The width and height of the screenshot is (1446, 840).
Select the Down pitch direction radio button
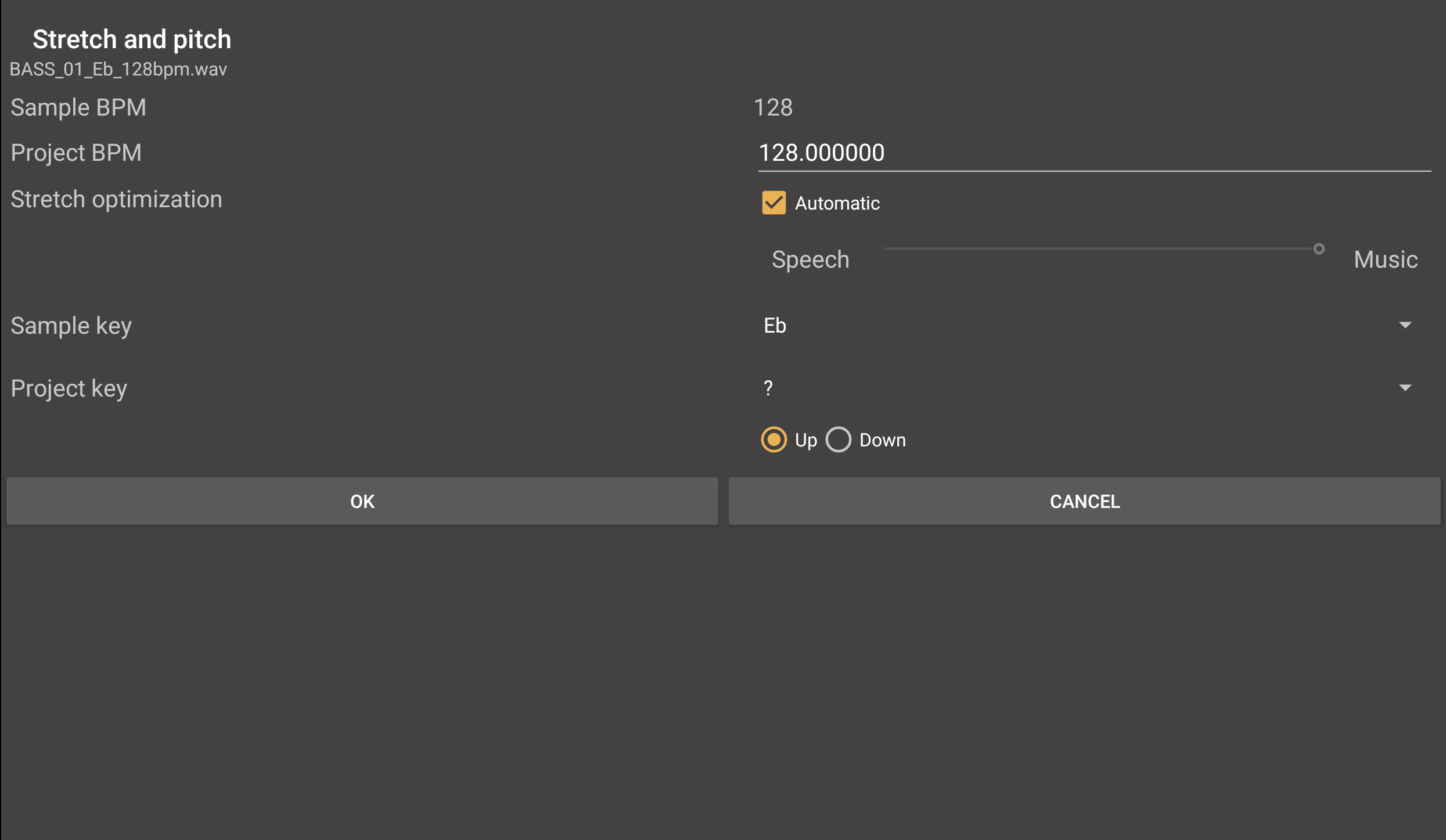pyautogui.click(x=839, y=439)
